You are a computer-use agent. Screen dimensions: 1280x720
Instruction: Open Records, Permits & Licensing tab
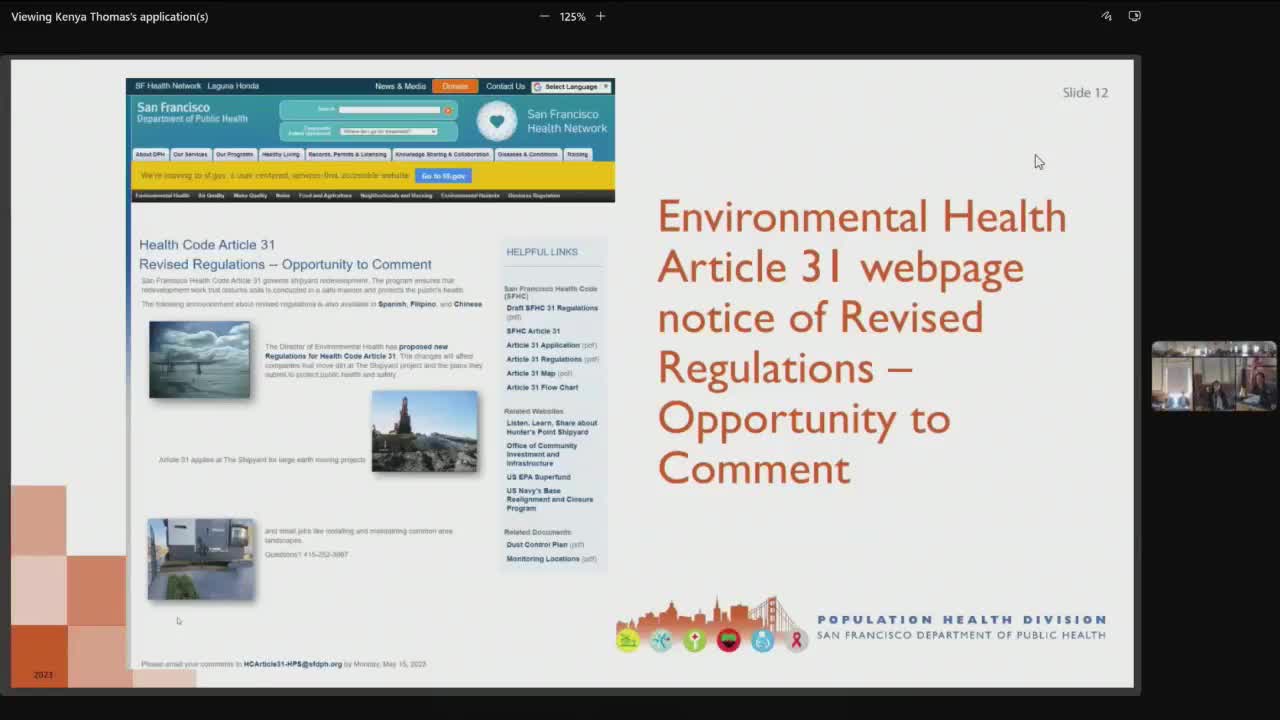347,154
